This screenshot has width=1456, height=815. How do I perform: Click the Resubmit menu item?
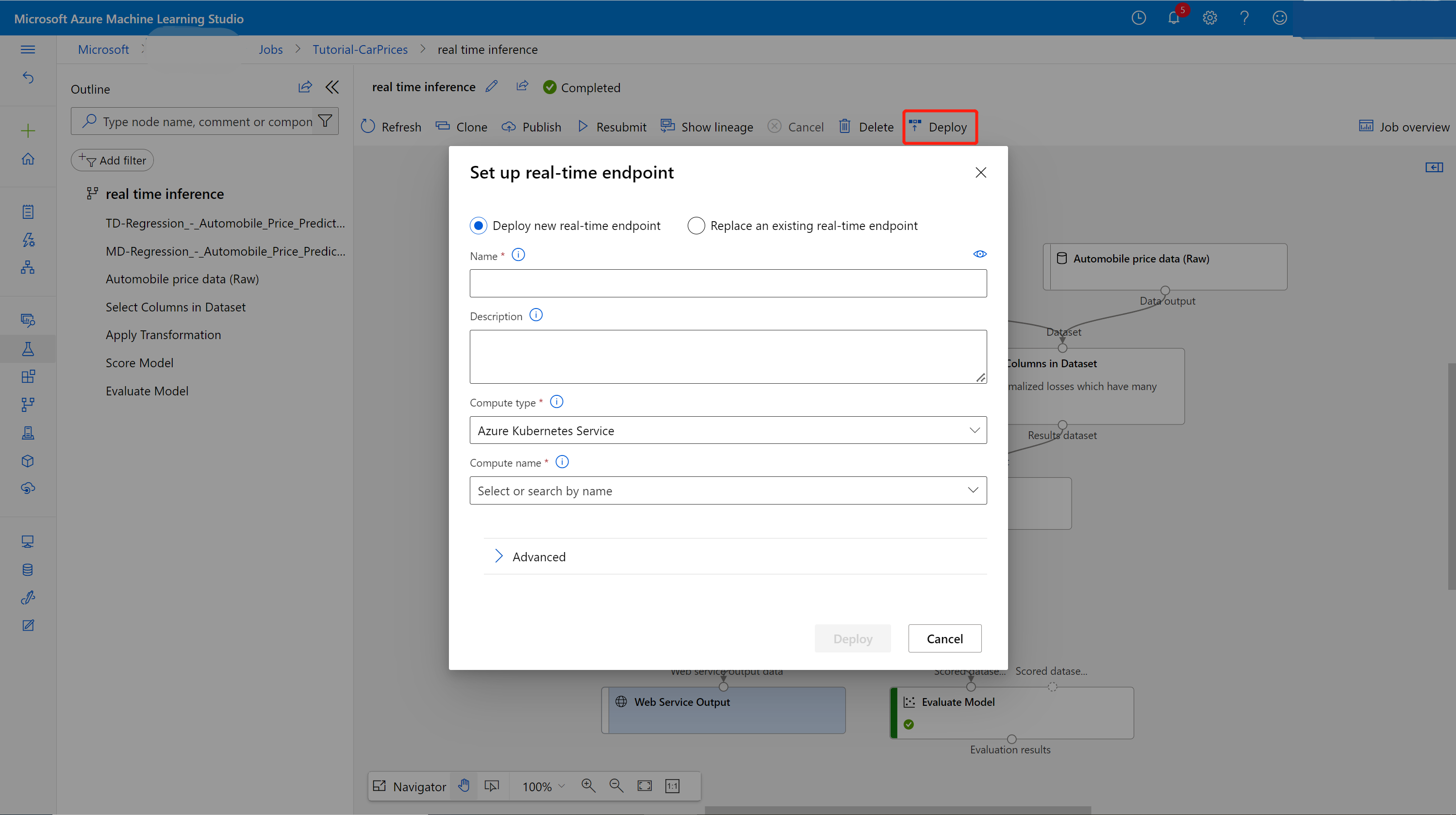tap(612, 126)
